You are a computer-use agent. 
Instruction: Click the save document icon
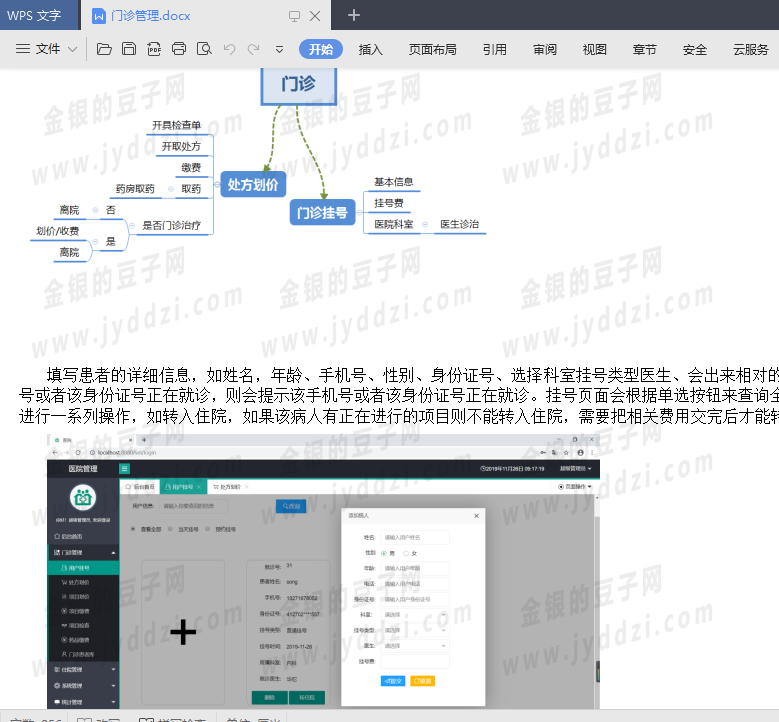click(x=129, y=49)
